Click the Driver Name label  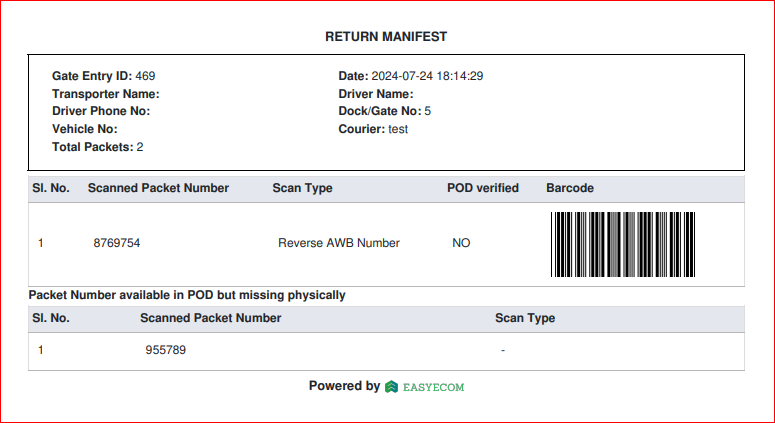pos(376,94)
